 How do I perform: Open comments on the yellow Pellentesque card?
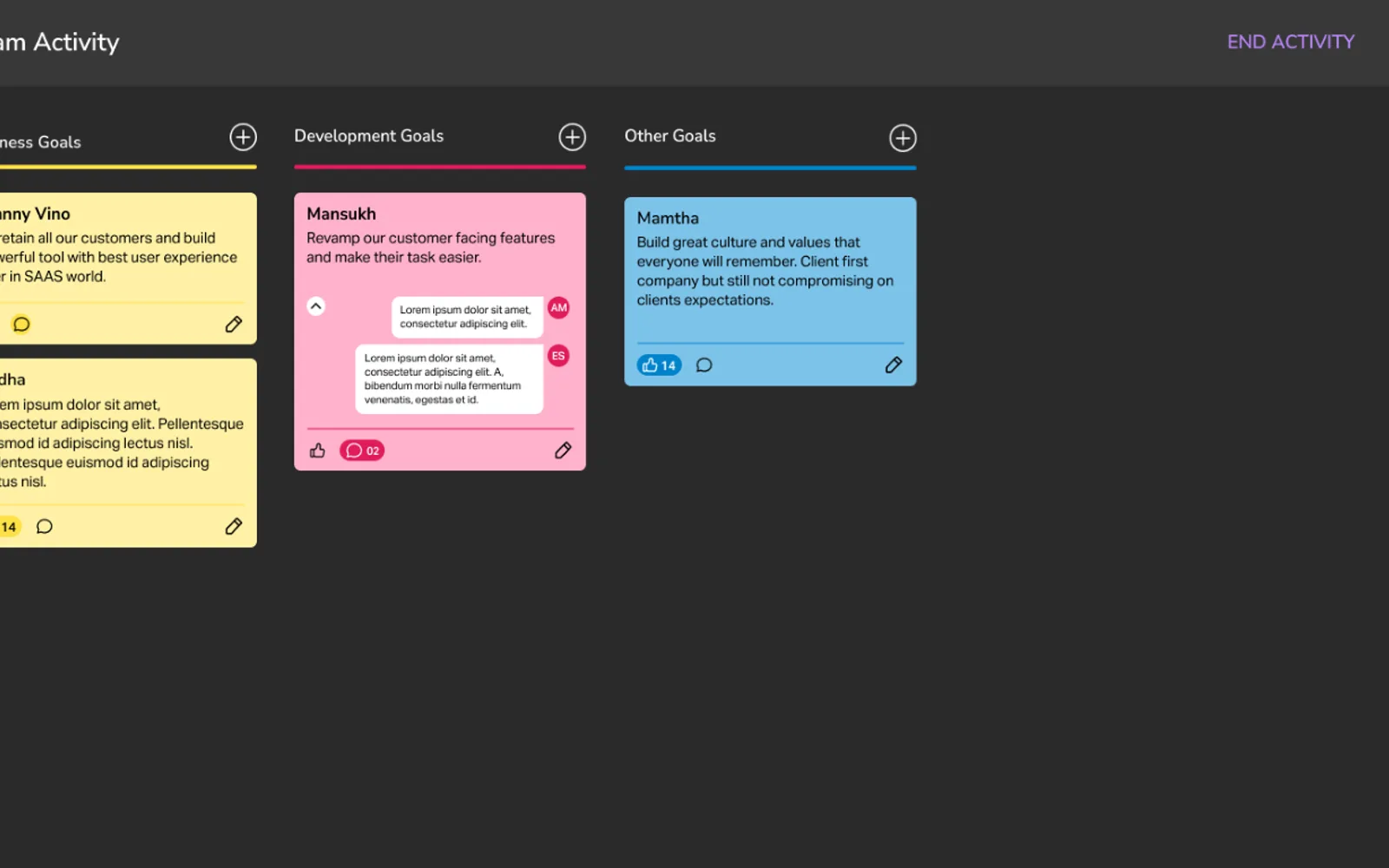pyautogui.click(x=44, y=527)
